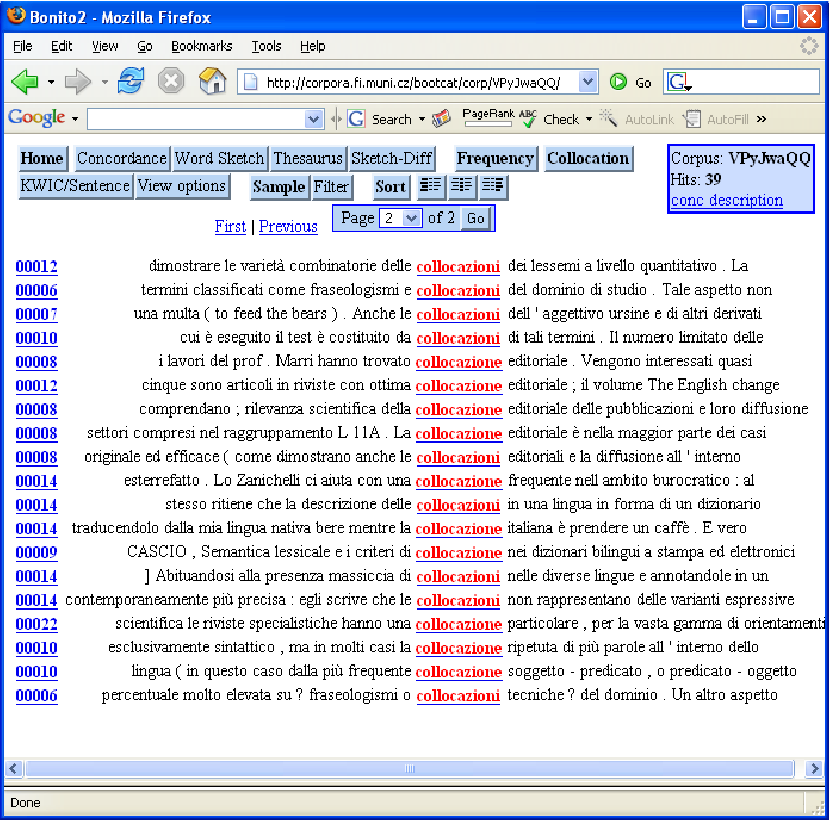The image size is (829, 820).
Task: Switch to the Collocation tab
Action: [x=588, y=158]
